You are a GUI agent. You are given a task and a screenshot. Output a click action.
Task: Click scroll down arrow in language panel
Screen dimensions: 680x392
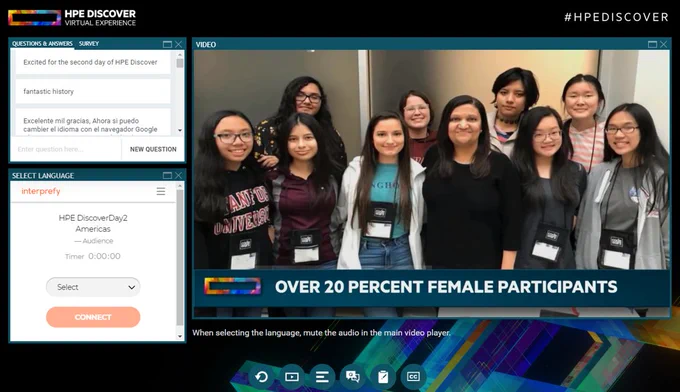tap(180, 336)
